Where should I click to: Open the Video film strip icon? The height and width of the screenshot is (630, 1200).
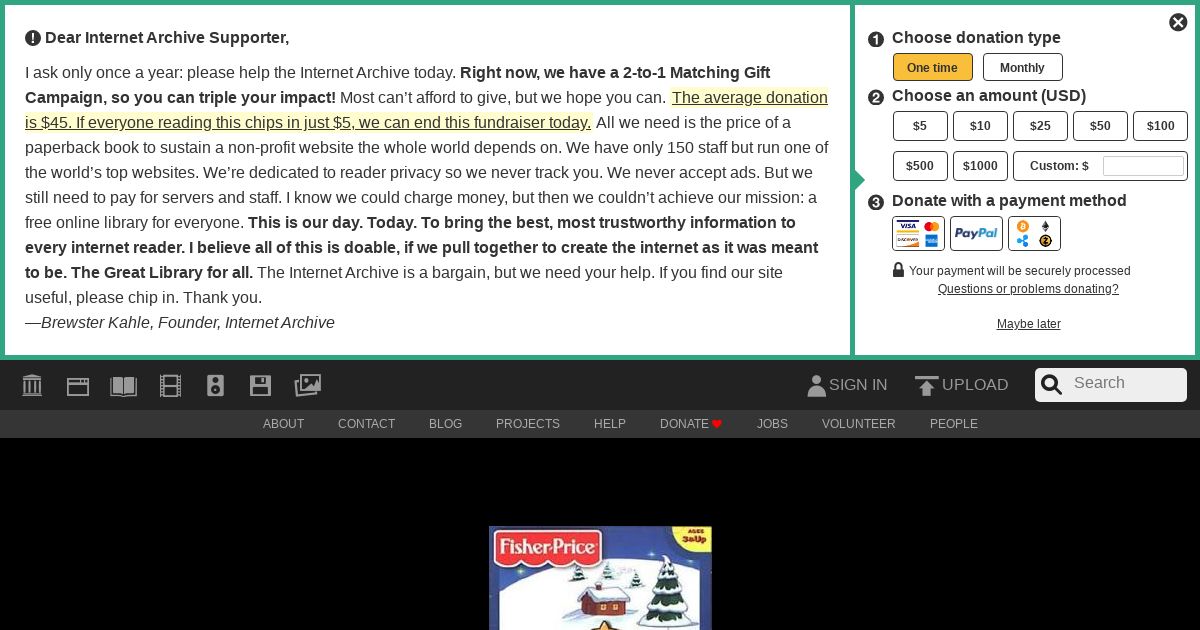coord(170,386)
